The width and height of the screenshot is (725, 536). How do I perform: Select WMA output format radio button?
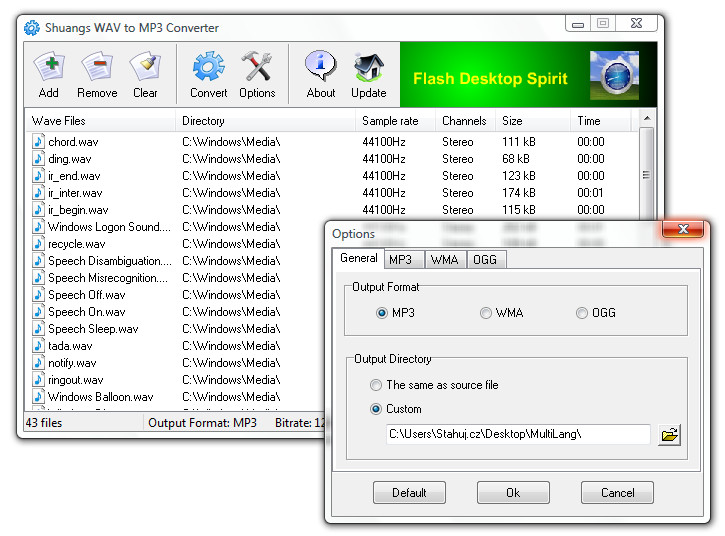485,313
